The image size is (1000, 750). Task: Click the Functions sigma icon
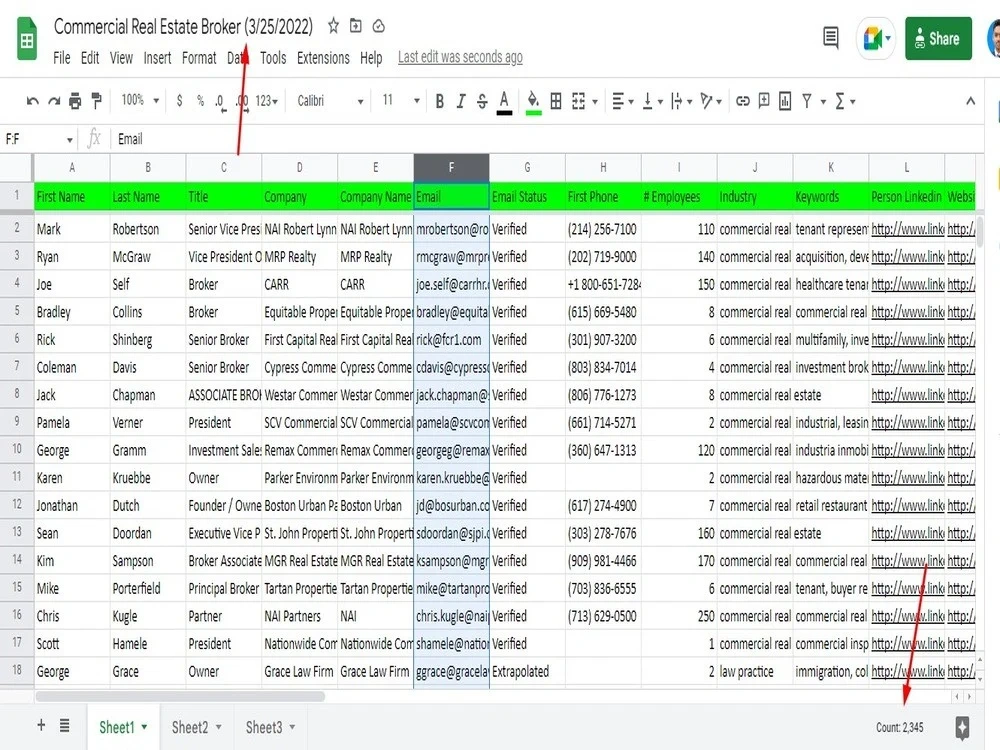pyautogui.click(x=840, y=101)
